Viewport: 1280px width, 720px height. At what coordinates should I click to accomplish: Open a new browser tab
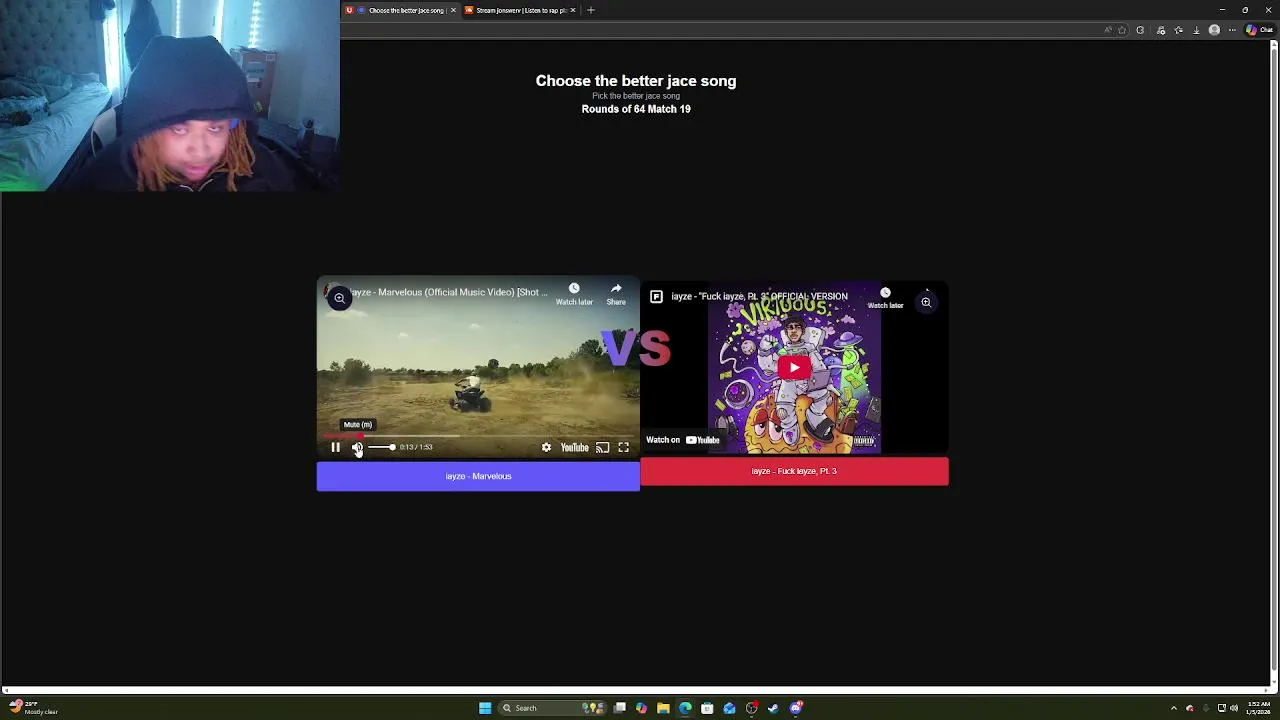(590, 10)
